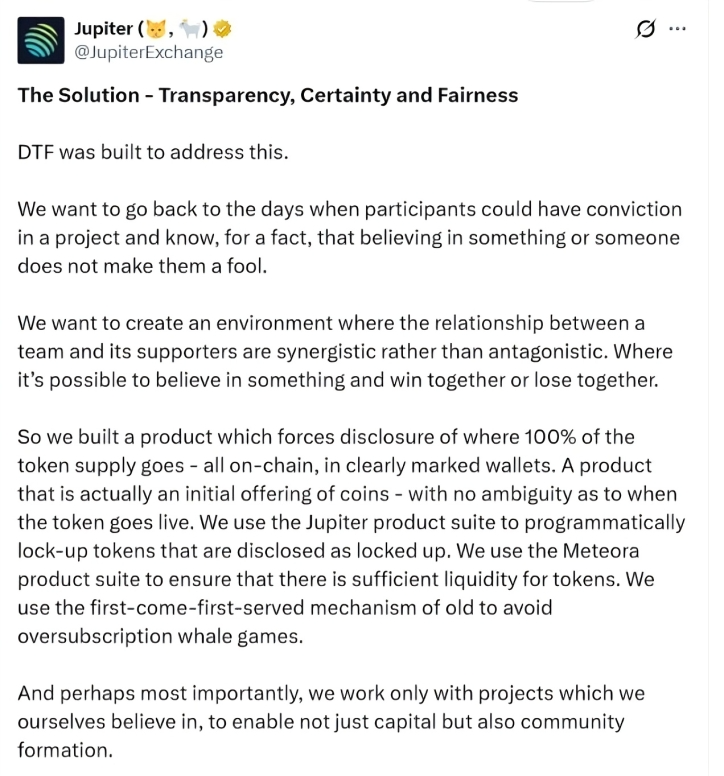
Task: Click the gold verified badge
Action: tap(220, 29)
